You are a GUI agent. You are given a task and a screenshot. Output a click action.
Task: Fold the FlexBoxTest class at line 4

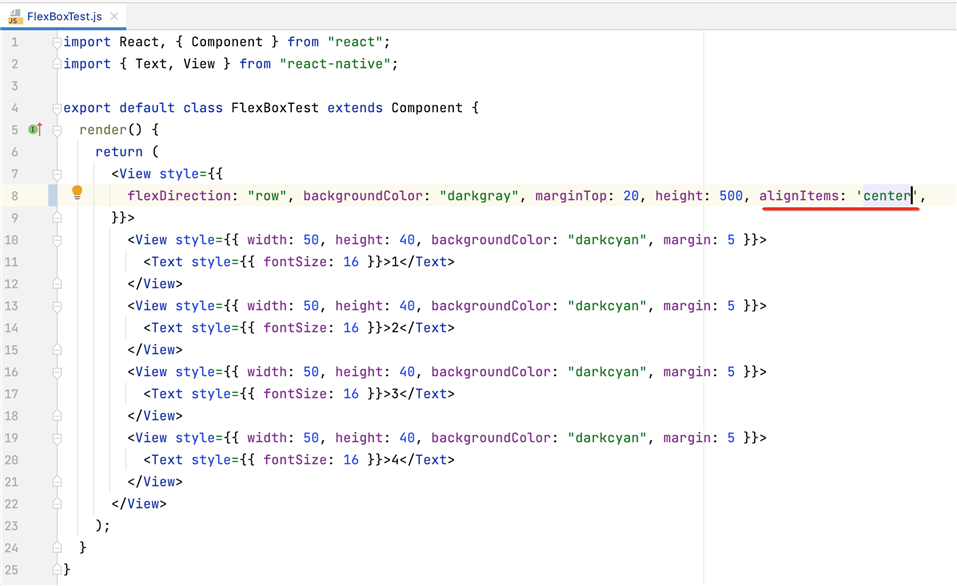click(x=57, y=108)
